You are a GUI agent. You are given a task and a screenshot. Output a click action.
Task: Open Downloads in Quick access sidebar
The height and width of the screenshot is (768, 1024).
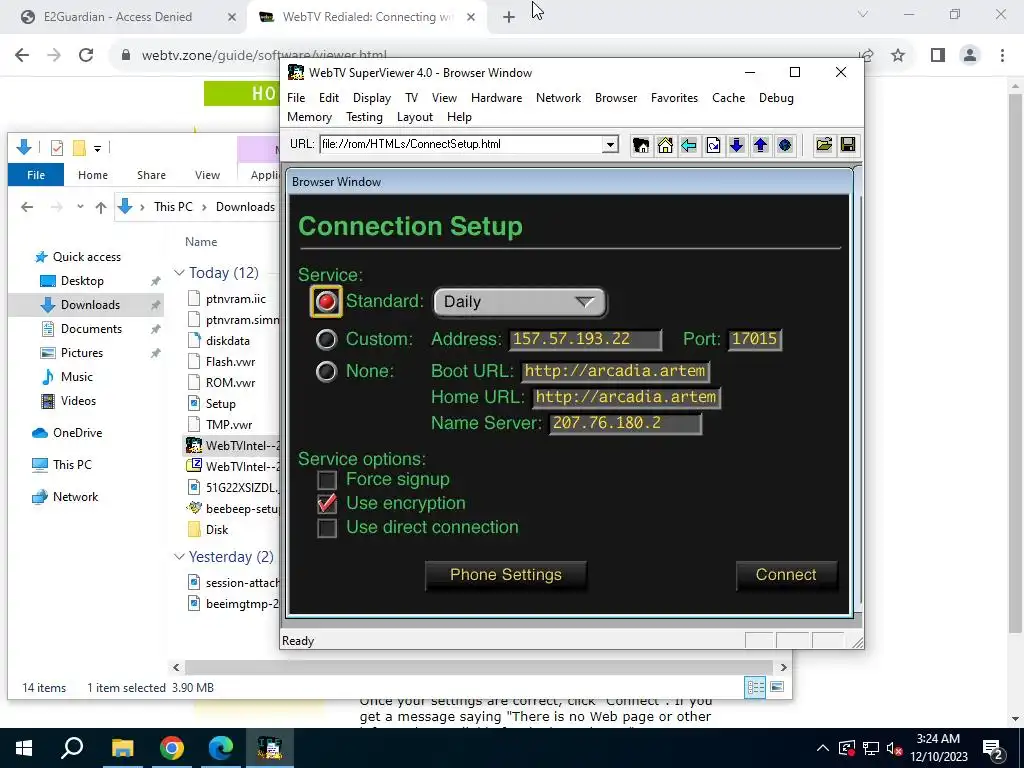click(x=90, y=305)
